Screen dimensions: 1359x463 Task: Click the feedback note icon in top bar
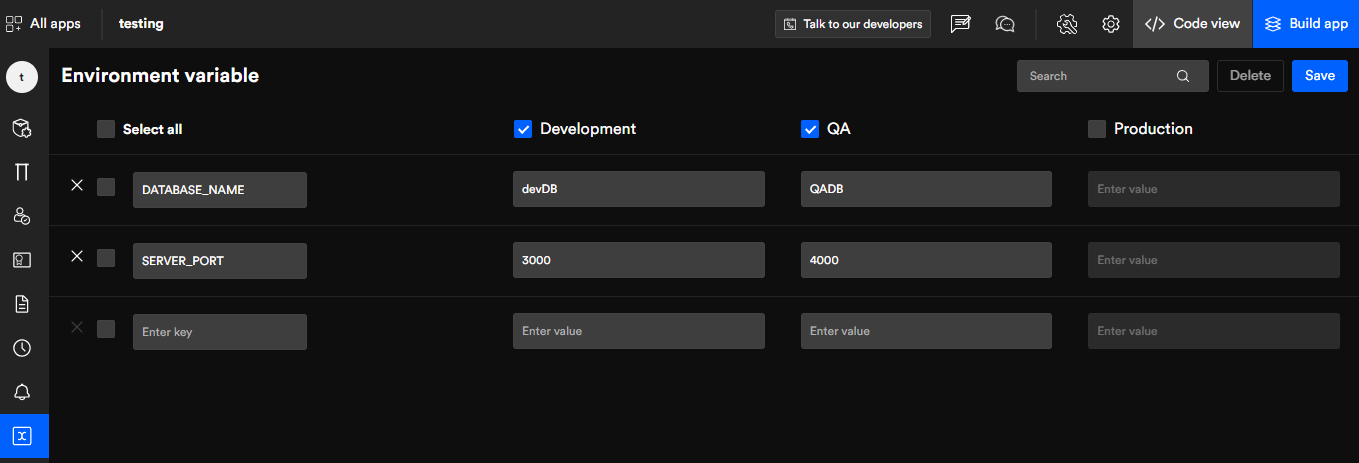click(x=960, y=24)
